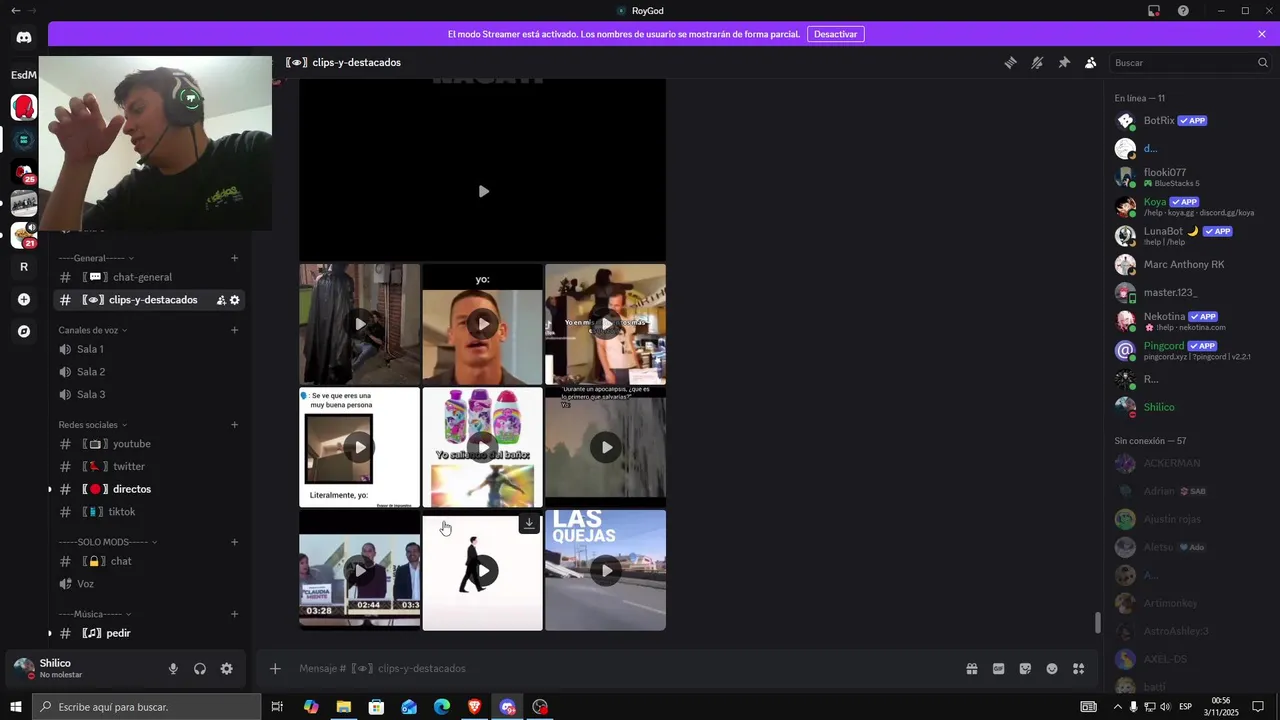Play the walking man video
The width and height of the screenshot is (1280, 720).
483,571
